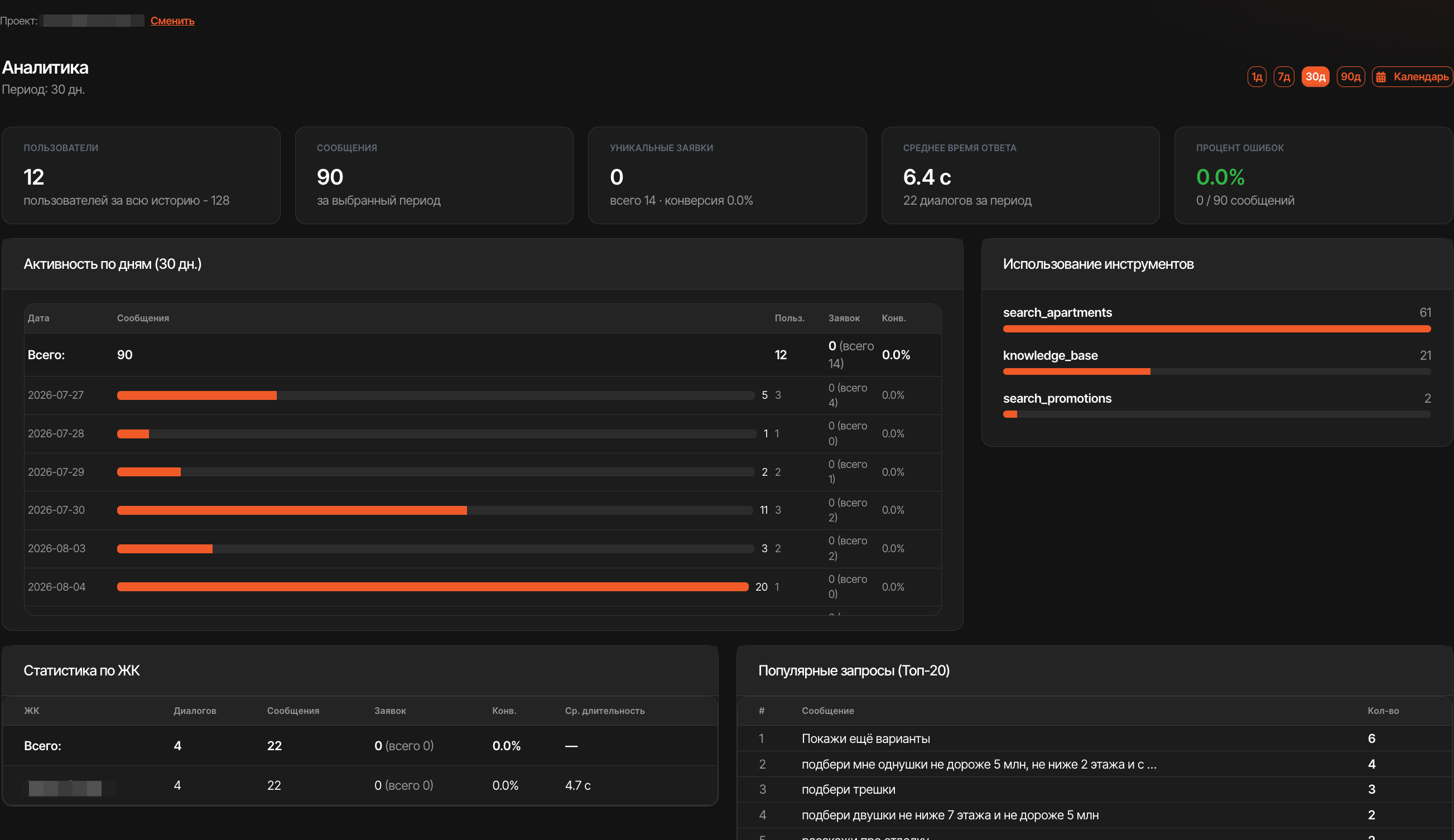Choose the 90д period range

click(1350, 77)
